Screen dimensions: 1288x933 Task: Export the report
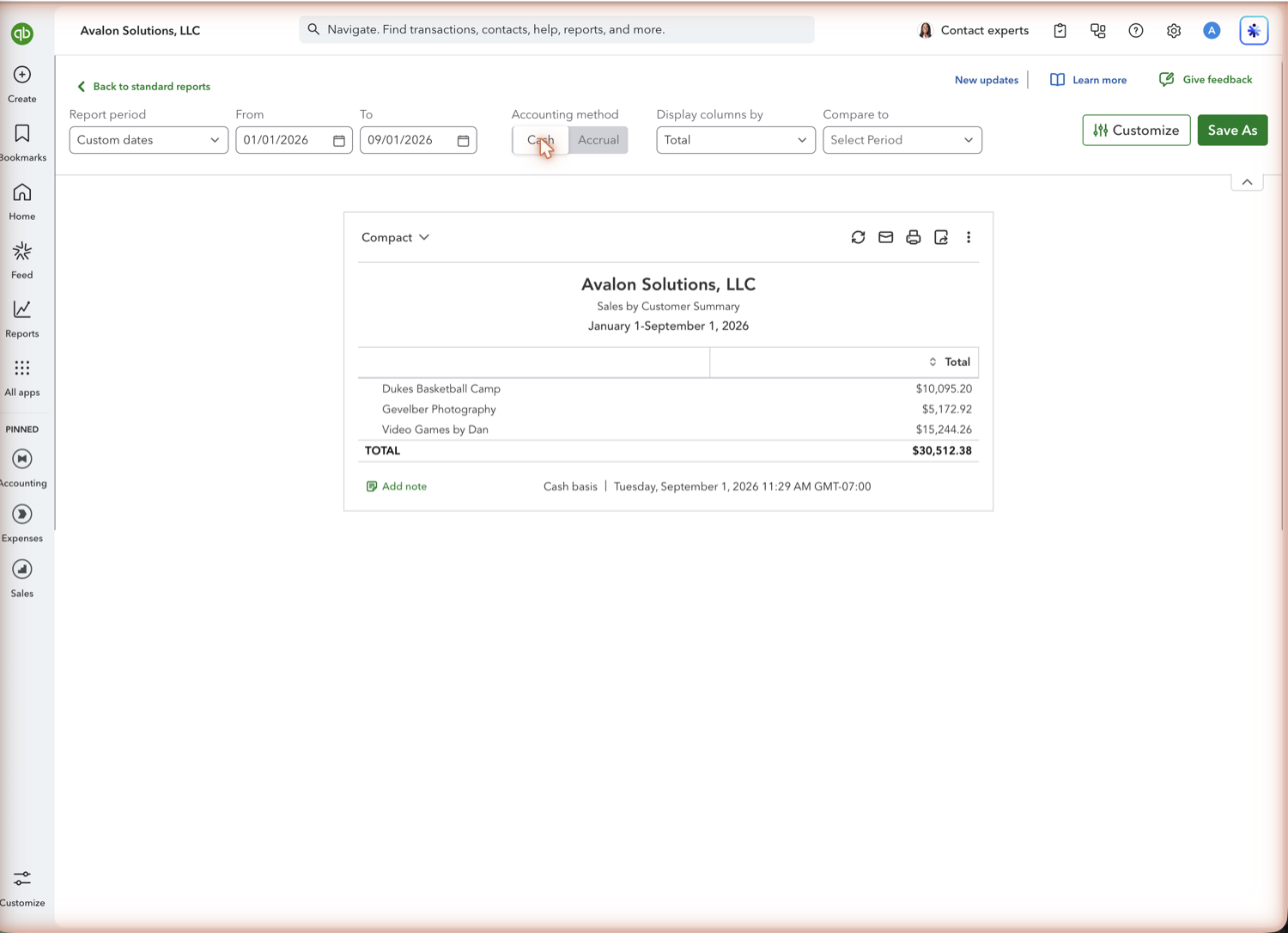click(x=941, y=237)
